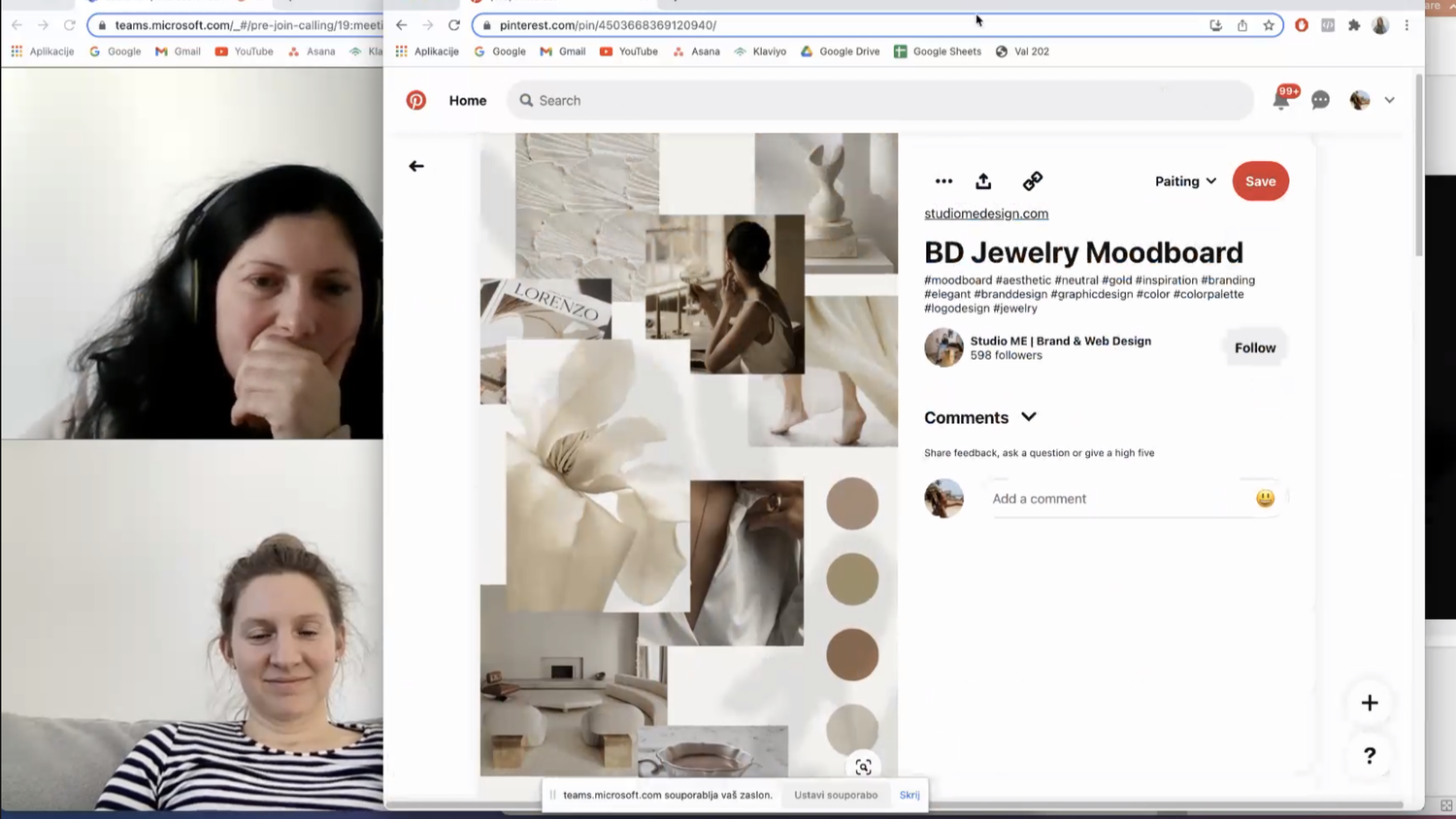Click the profile avatar in Pinterest header
The height and width of the screenshot is (819, 1456).
[x=1360, y=100]
